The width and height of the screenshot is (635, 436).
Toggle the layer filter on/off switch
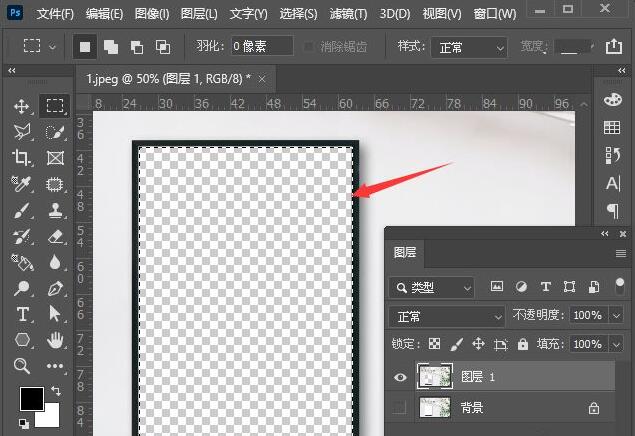(620, 287)
